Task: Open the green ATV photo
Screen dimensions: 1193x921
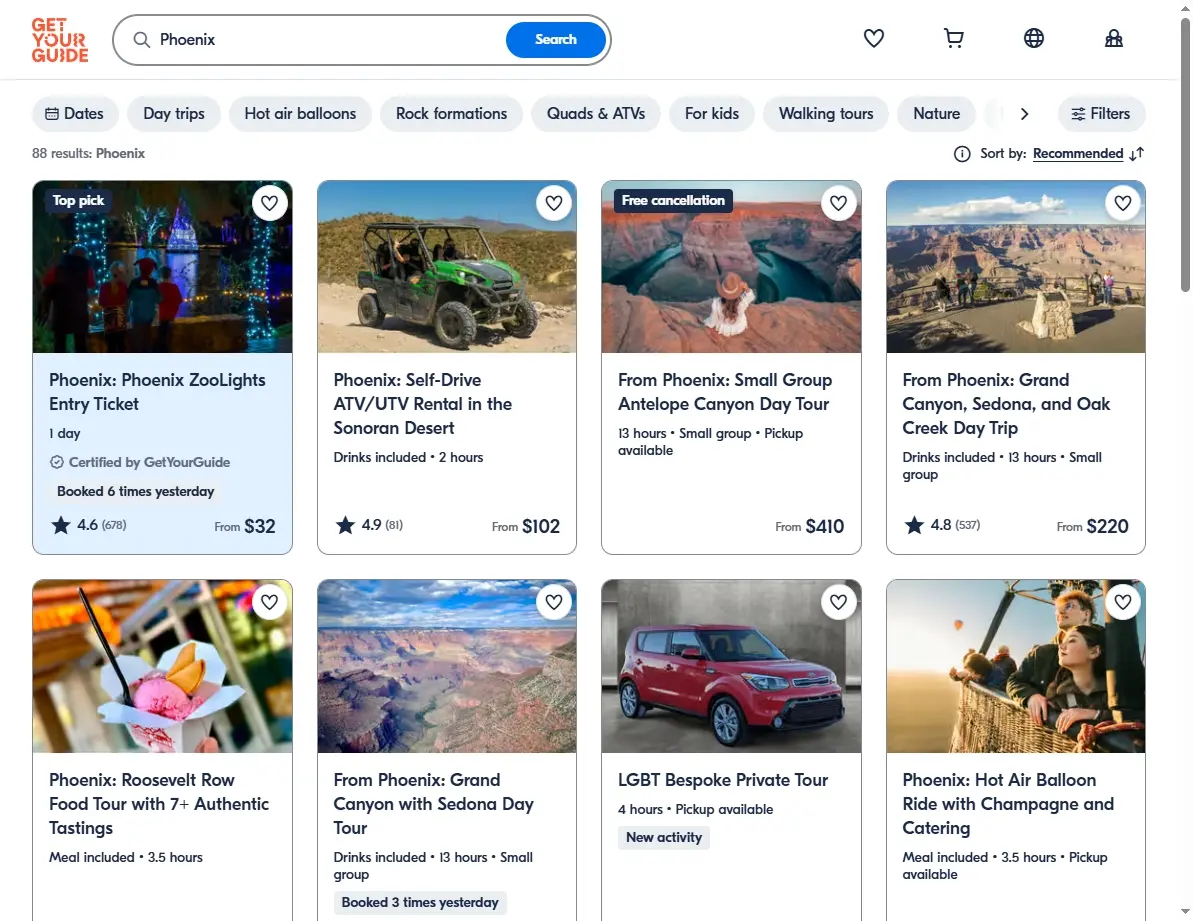Action: (447, 267)
